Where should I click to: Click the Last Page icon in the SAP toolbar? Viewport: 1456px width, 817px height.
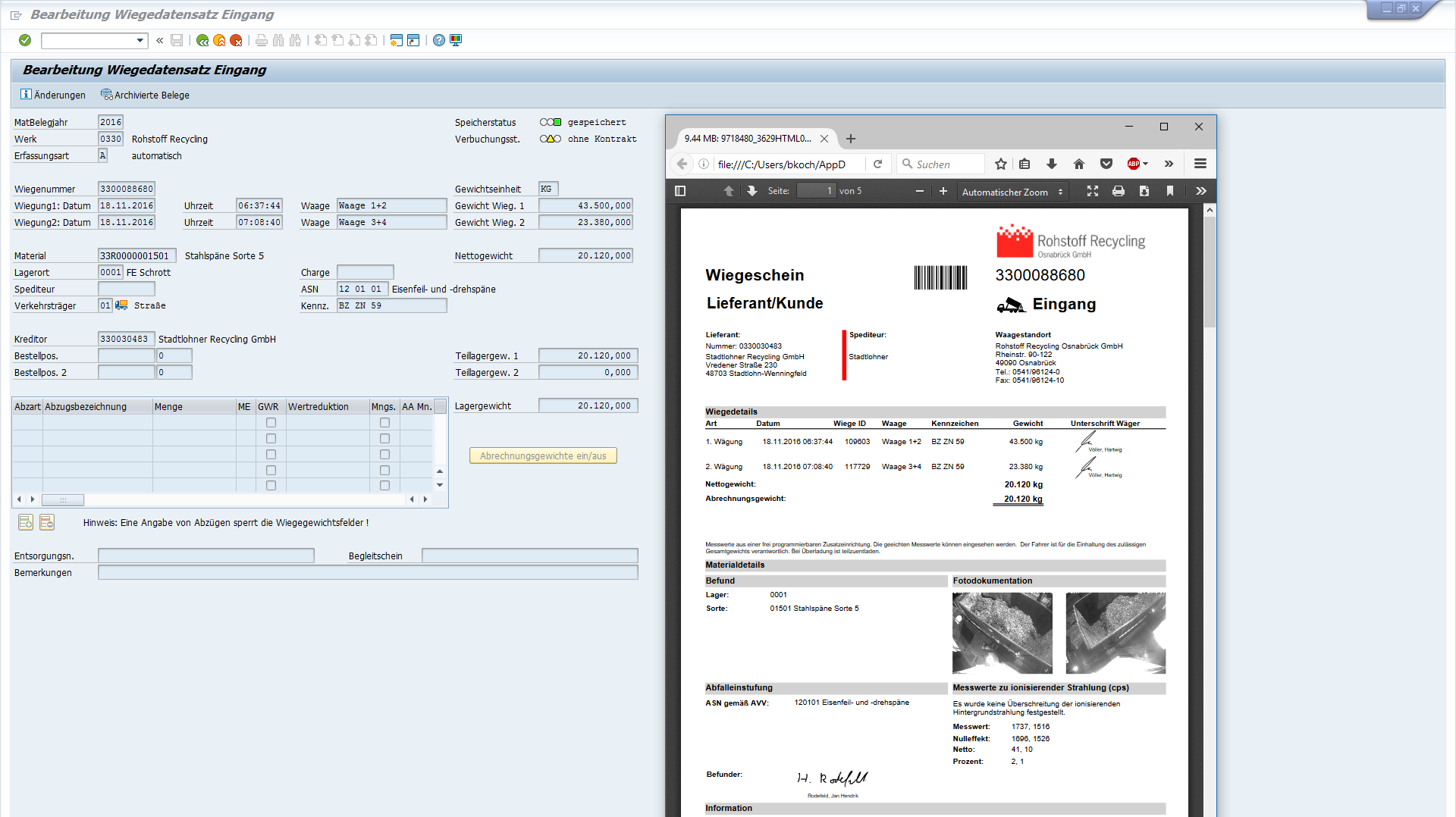371,40
